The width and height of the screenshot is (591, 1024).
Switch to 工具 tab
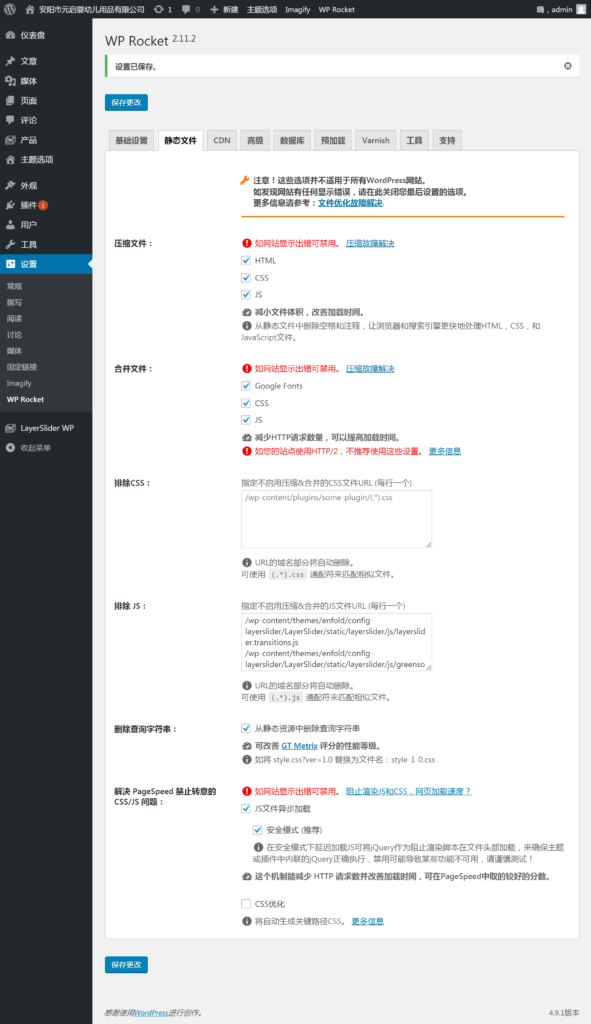414,140
